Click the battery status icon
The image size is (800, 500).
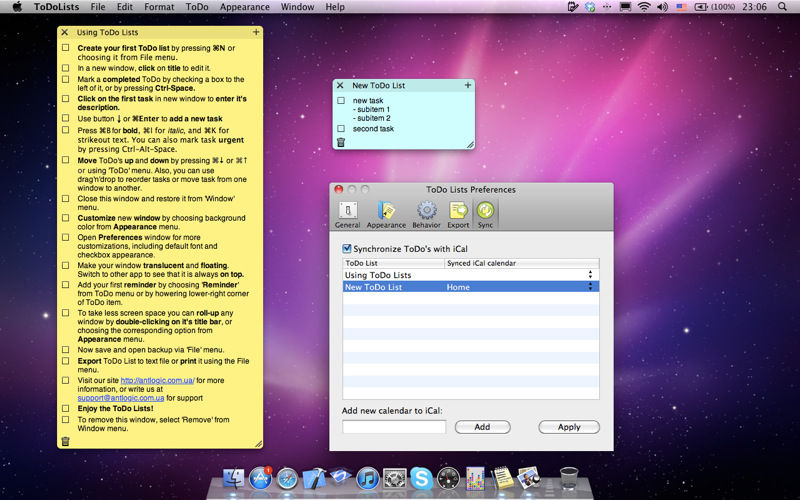[701, 7]
